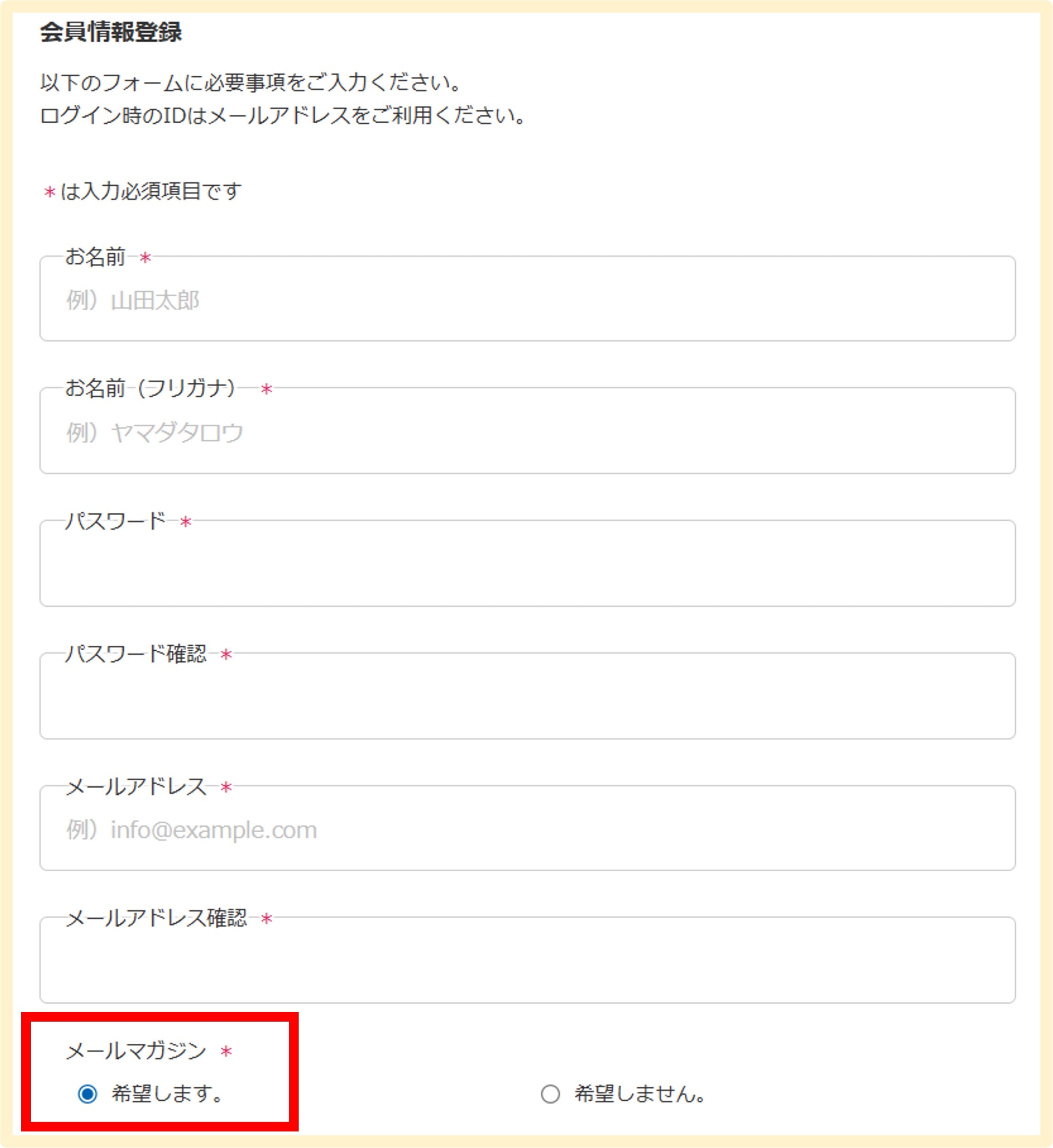Focus the お名前 (フリガナ) input field
Viewport: 1053px width, 1148px height.
pyautogui.click(x=527, y=432)
